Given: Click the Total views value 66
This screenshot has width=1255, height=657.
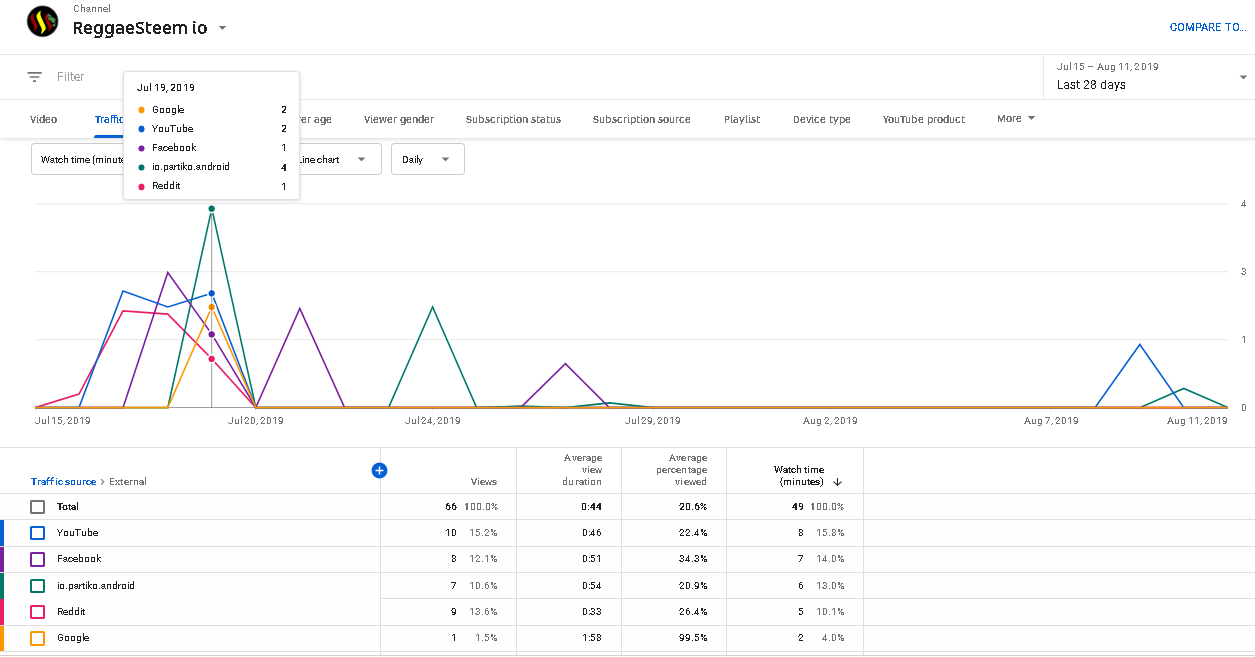Looking at the screenshot, I should [451, 507].
